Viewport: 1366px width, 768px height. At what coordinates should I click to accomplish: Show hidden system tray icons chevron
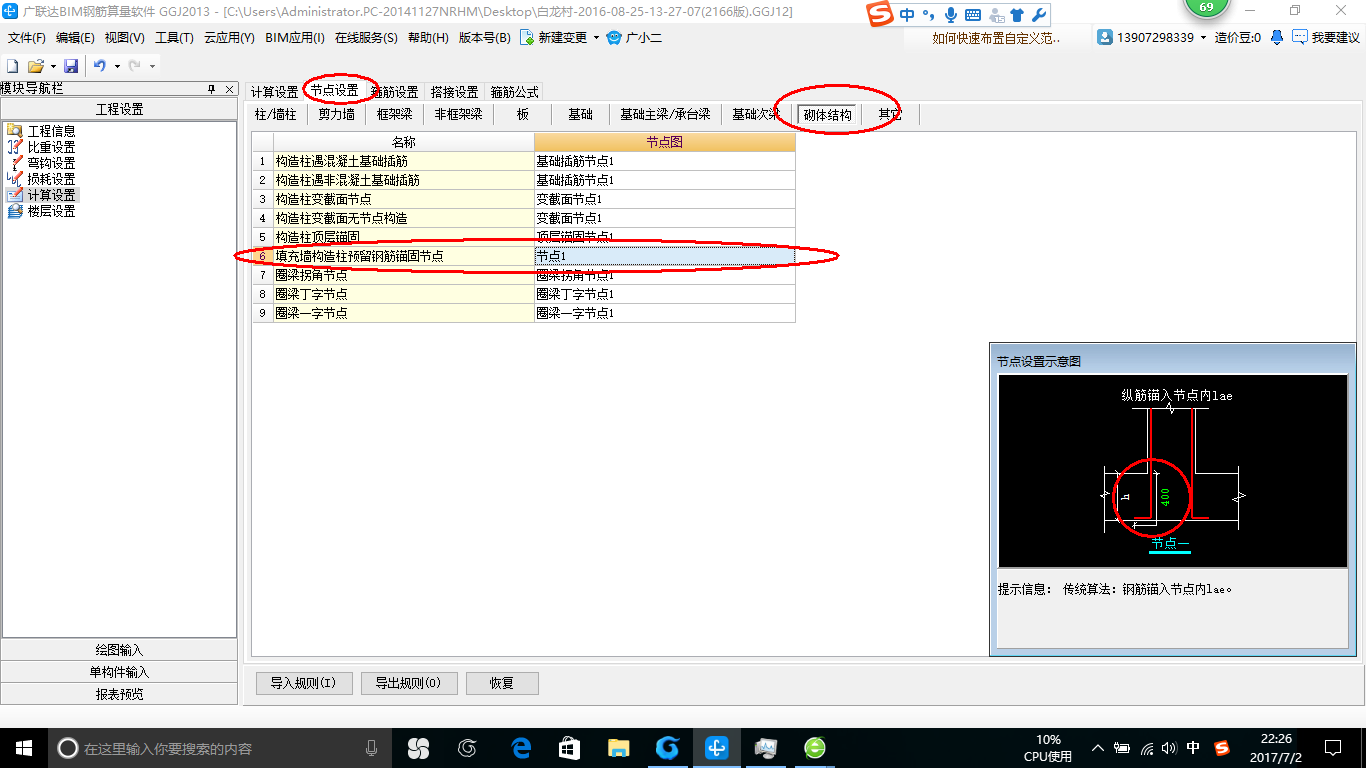click(x=1099, y=747)
